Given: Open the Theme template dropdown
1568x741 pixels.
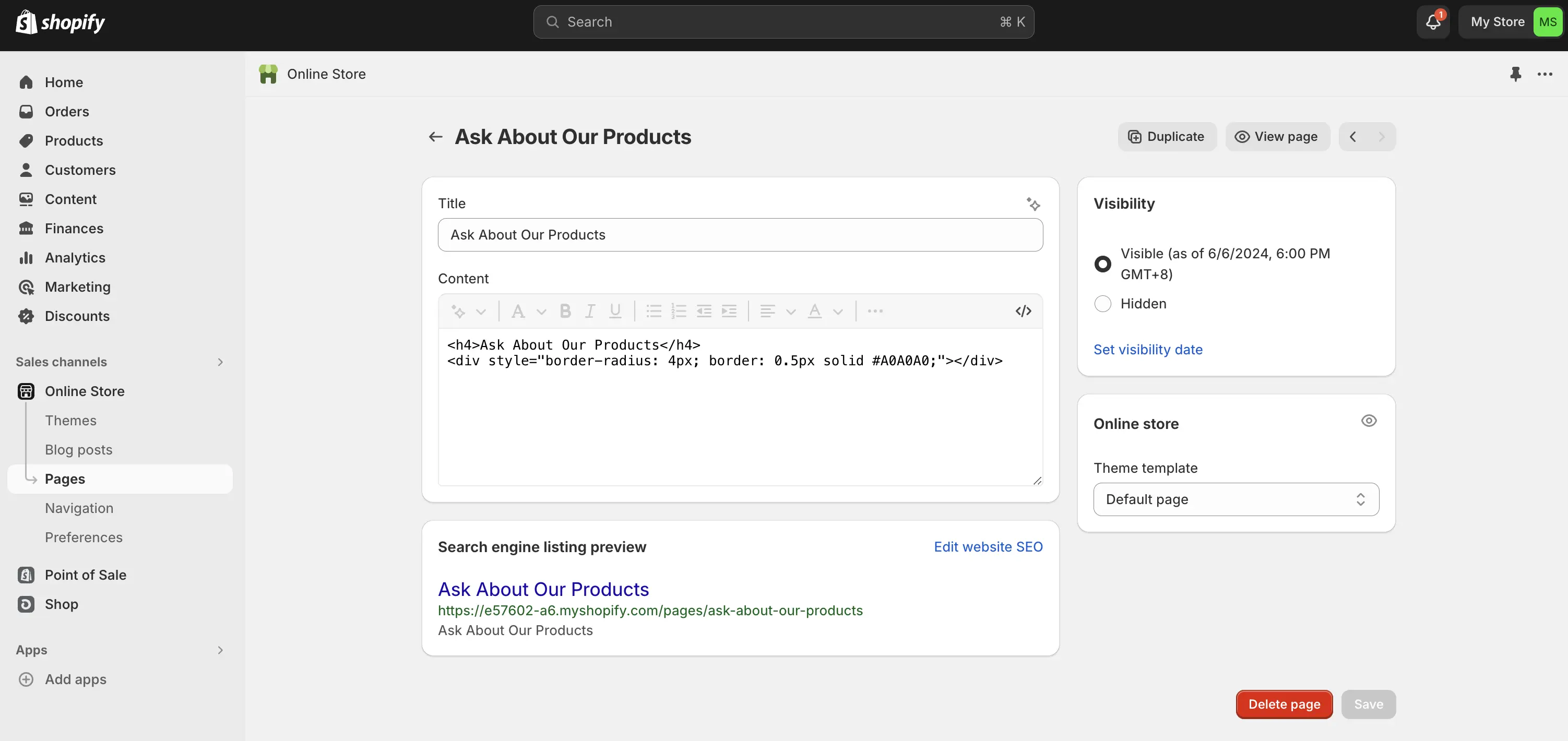Looking at the screenshot, I should tap(1235, 499).
